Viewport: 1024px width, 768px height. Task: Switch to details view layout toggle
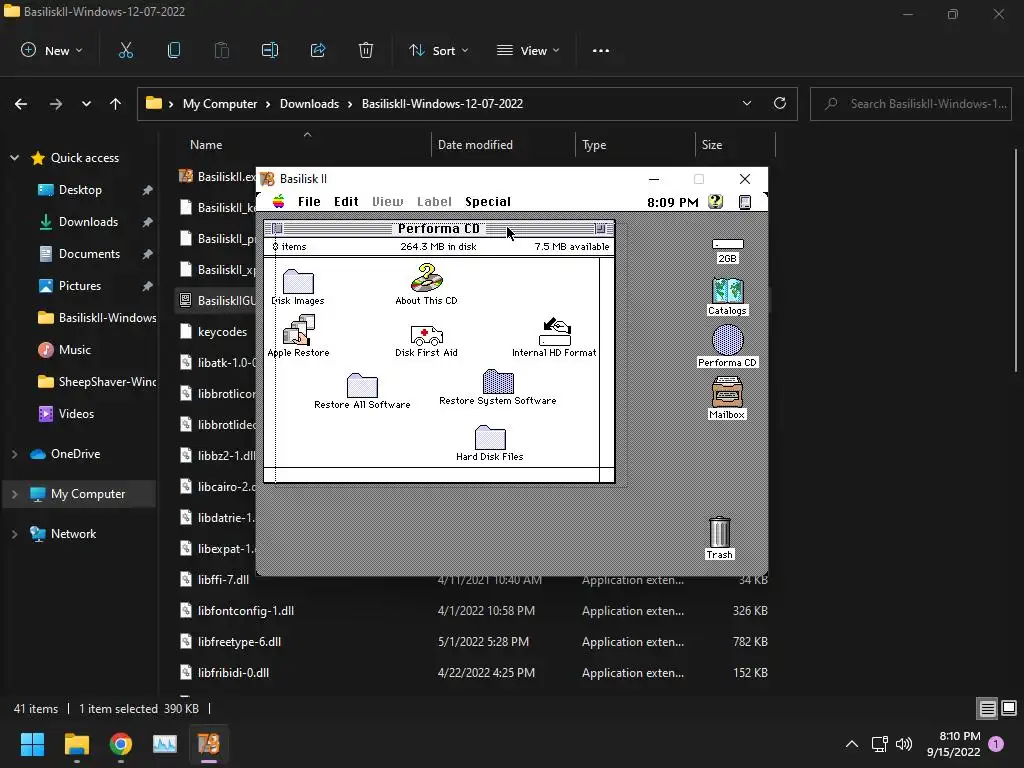[x=987, y=708]
